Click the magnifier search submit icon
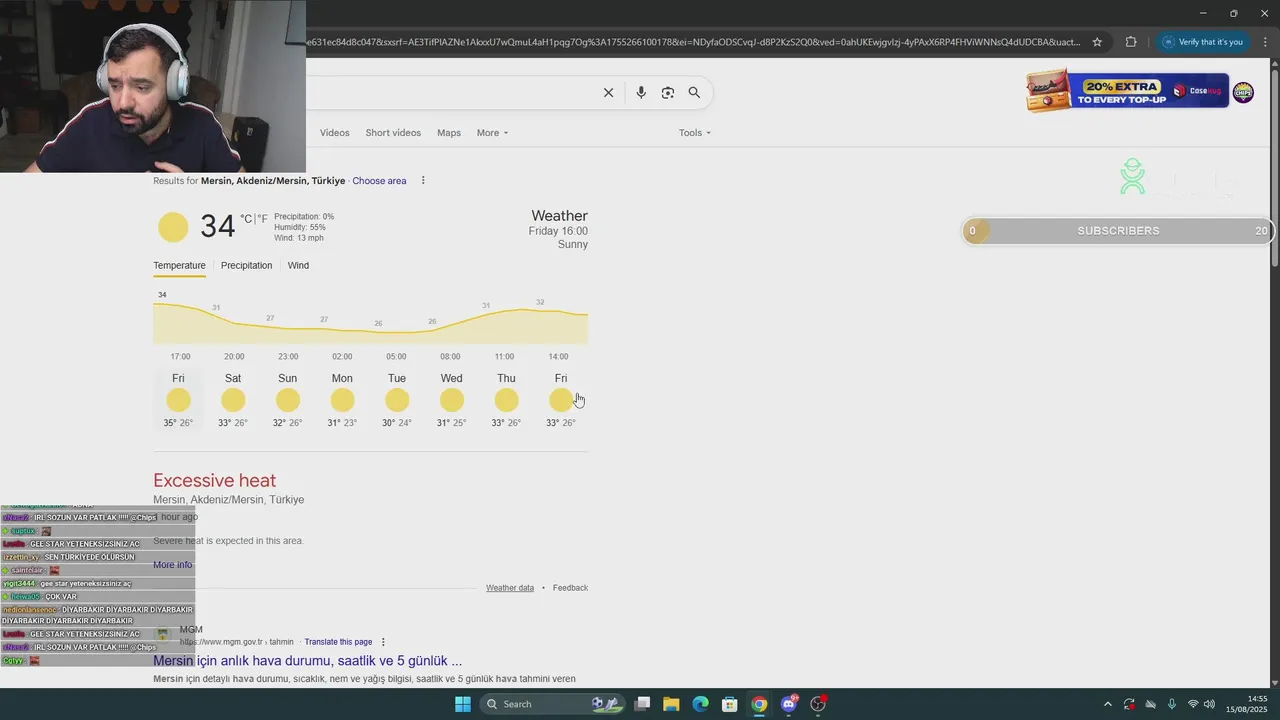The image size is (1280, 720). coord(694,92)
